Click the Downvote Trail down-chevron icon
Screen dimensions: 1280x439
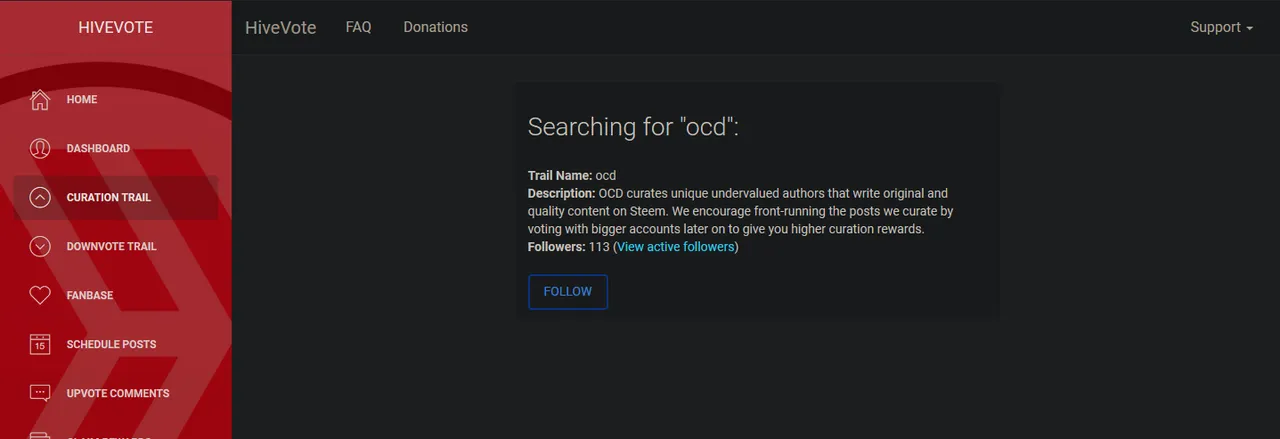click(x=40, y=246)
